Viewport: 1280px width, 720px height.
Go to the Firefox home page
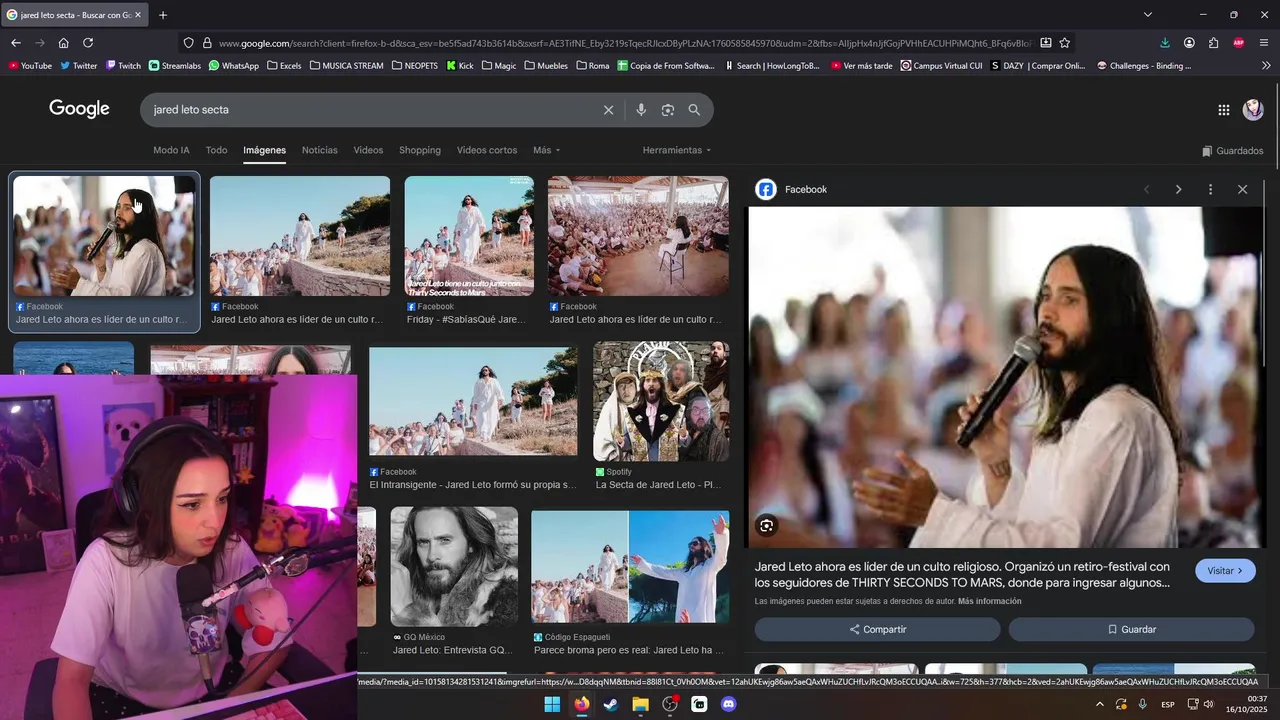coord(64,43)
